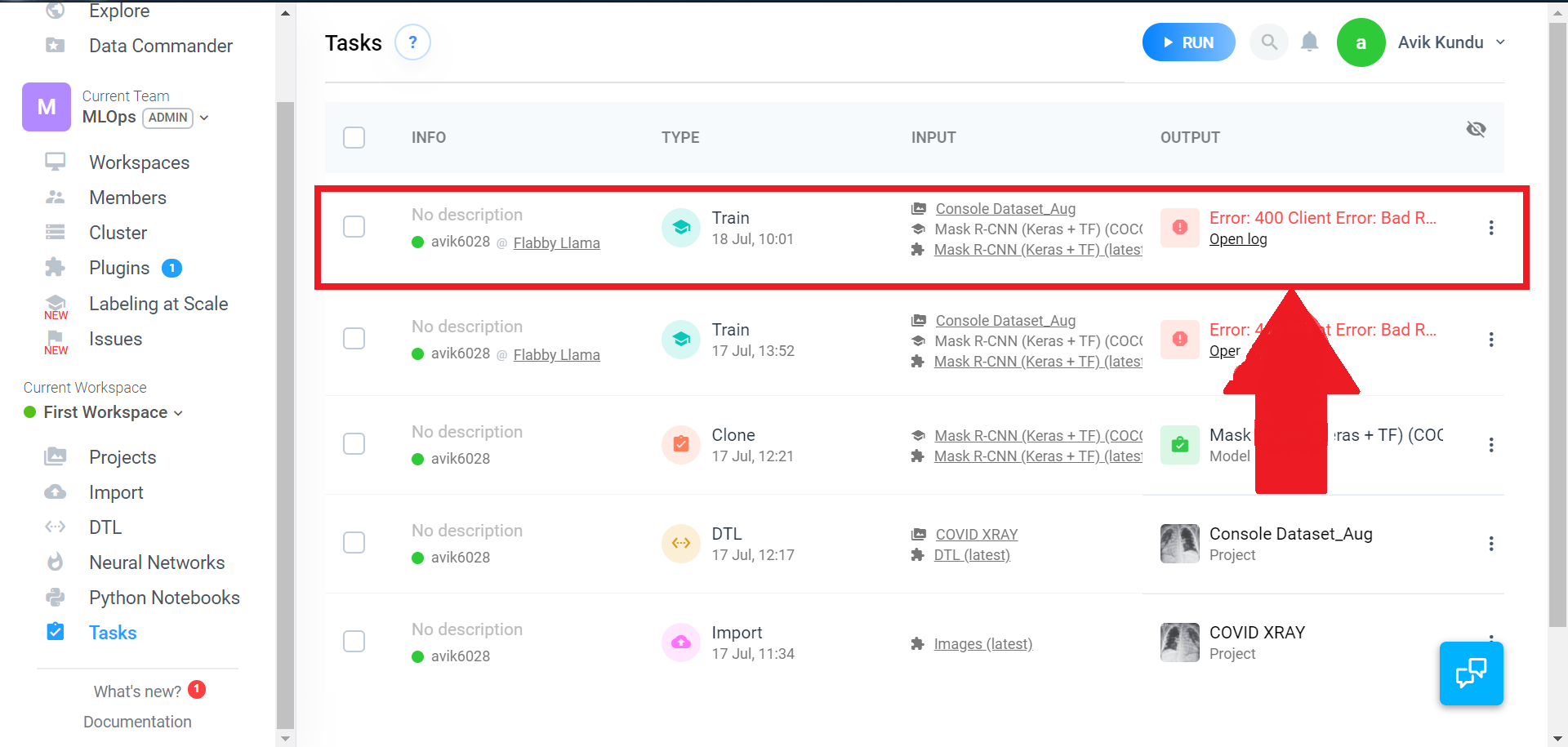Open Issues menu item
Screen dimensions: 1568x747
pyautogui.click(x=115, y=339)
